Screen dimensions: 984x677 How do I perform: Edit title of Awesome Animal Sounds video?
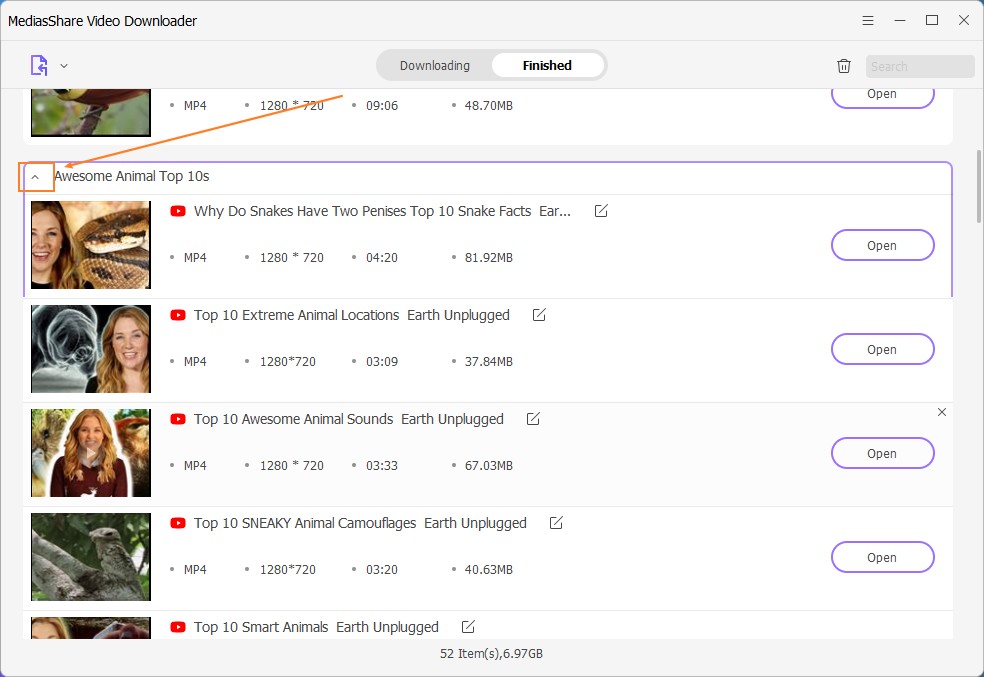[x=533, y=419]
